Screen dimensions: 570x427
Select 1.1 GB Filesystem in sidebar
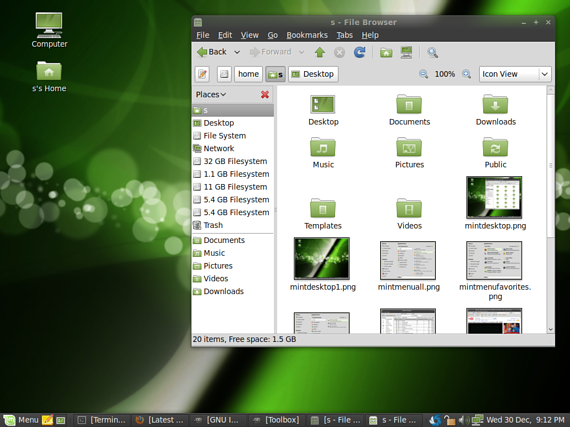tap(233, 174)
